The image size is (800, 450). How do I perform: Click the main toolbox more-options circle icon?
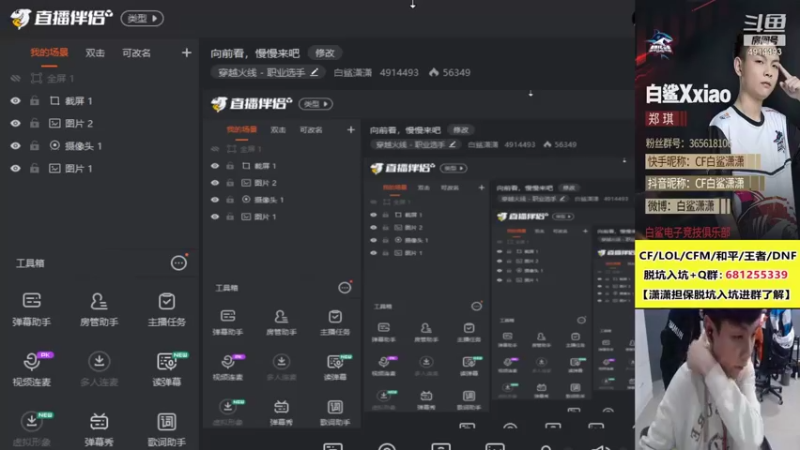pos(179,263)
